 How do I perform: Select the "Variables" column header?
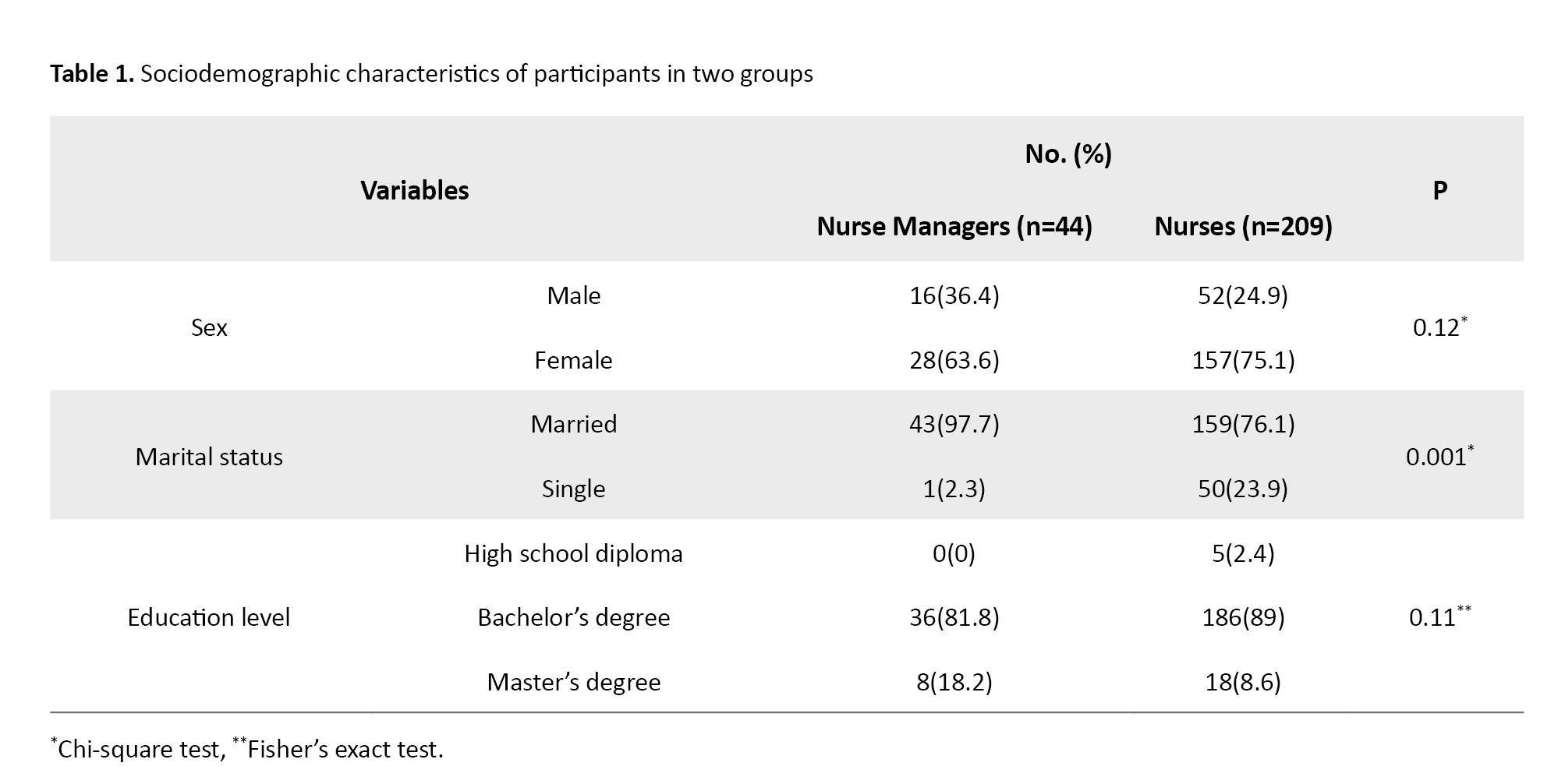(414, 190)
